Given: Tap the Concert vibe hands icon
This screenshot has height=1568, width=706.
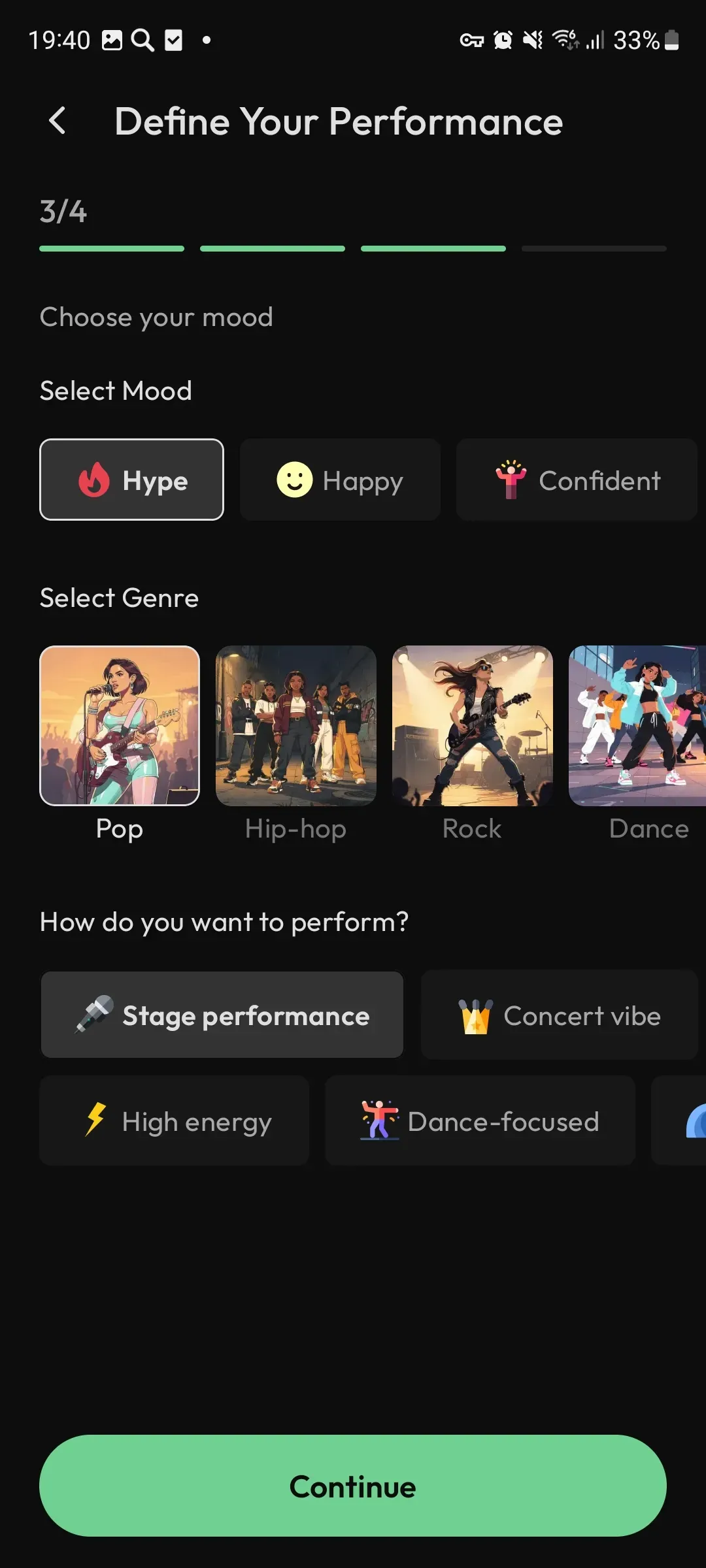Looking at the screenshot, I should pos(476,1016).
